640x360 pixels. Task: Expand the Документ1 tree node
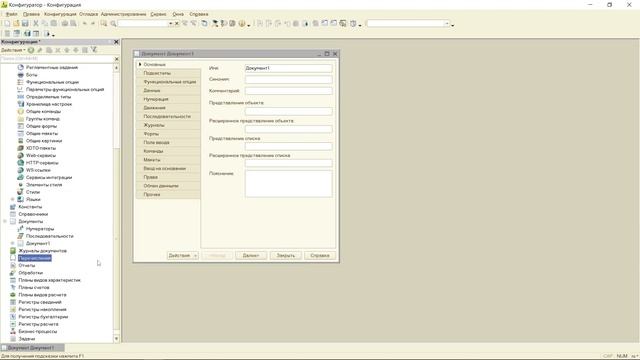coord(13,244)
